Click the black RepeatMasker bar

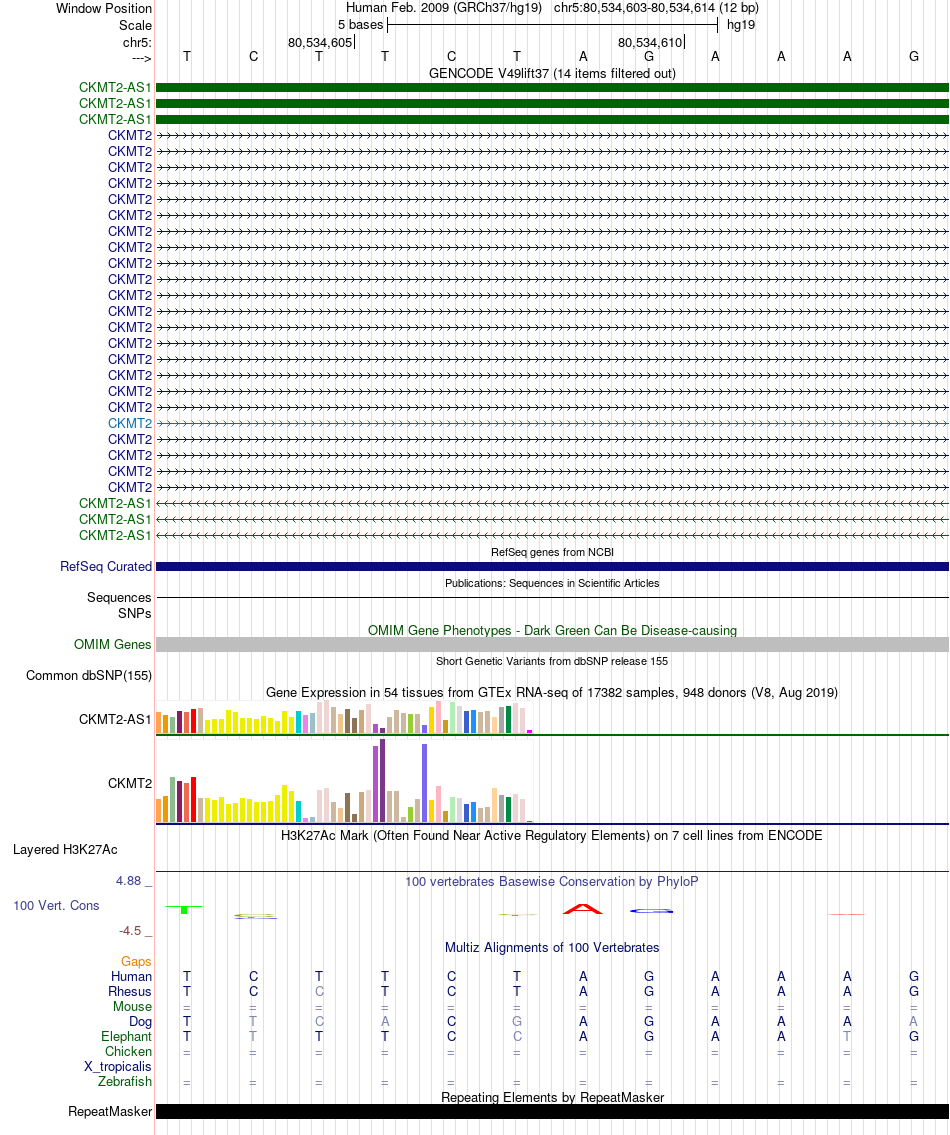click(552, 1112)
